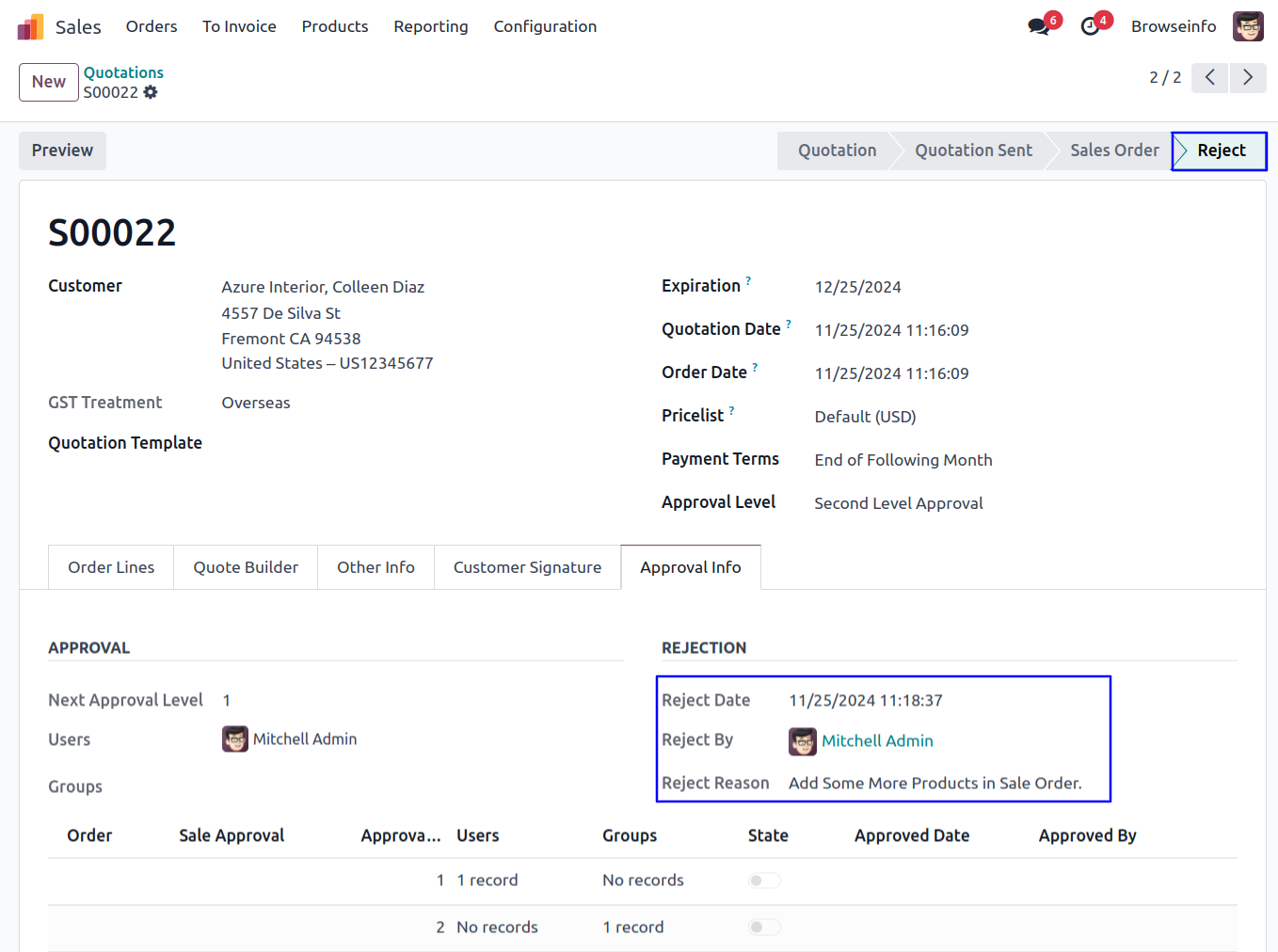Viewport: 1278px width, 952px height.
Task: Open the activities clock icon
Action: point(1090,26)
